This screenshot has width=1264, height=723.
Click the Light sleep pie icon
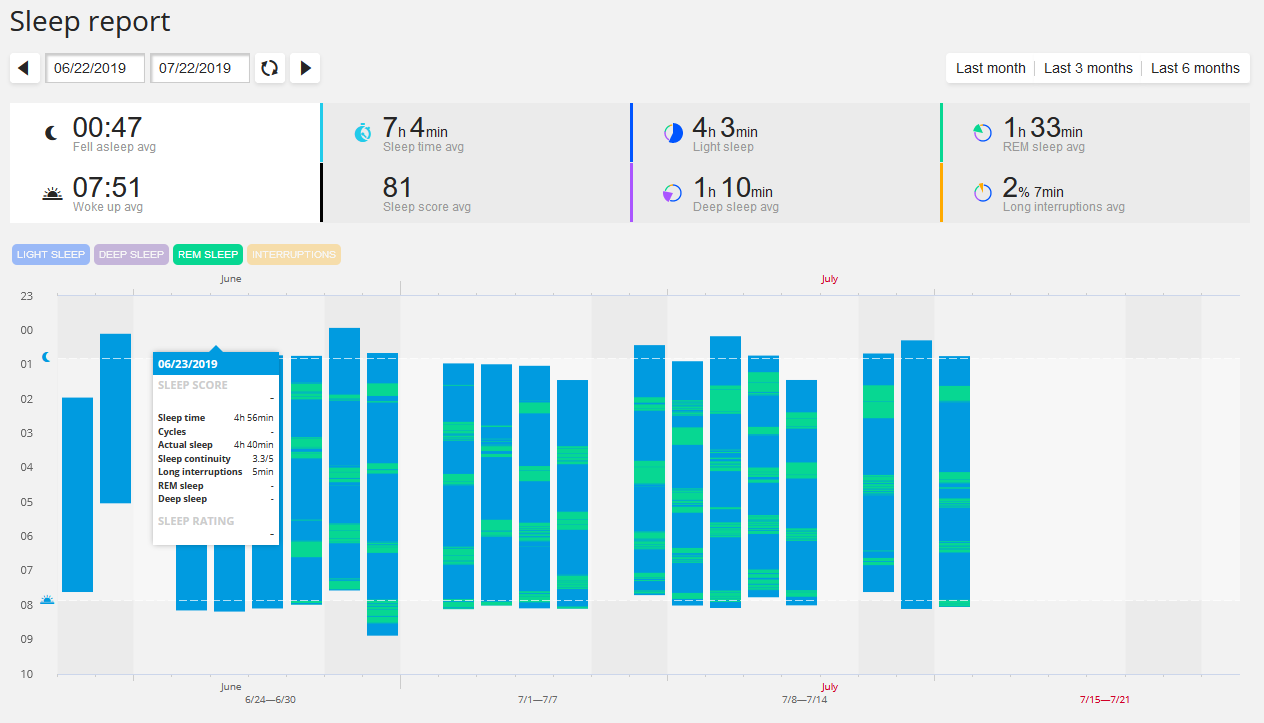pyautogui.click(x=672, y=133)
